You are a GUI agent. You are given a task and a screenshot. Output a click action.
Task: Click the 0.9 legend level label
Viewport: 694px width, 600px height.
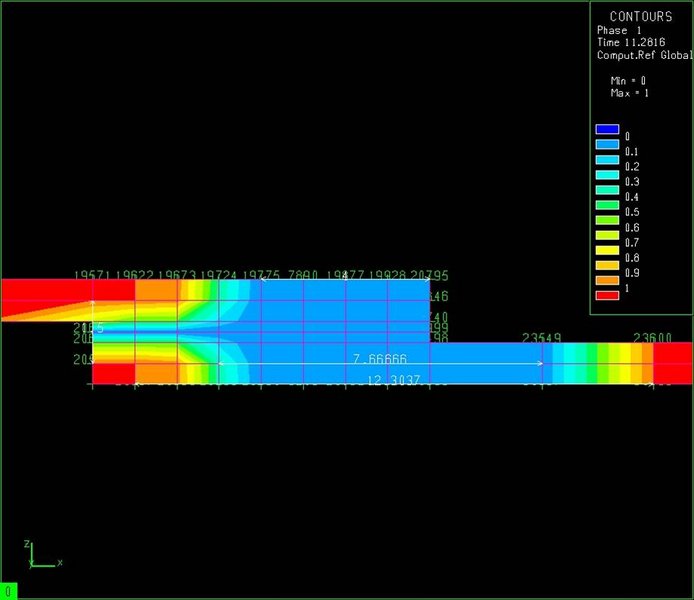[632, 273]
